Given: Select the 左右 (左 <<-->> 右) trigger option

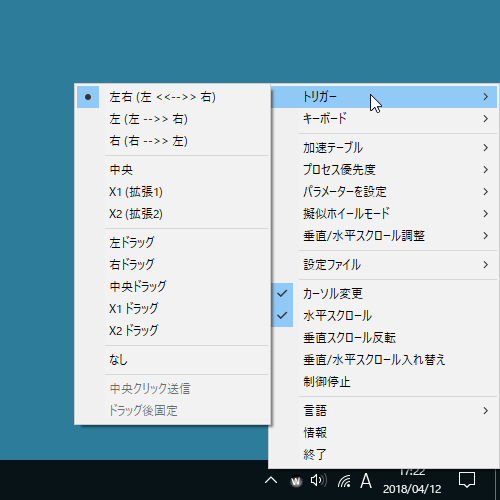Looking at the screenshot, I should pos(172,97).
